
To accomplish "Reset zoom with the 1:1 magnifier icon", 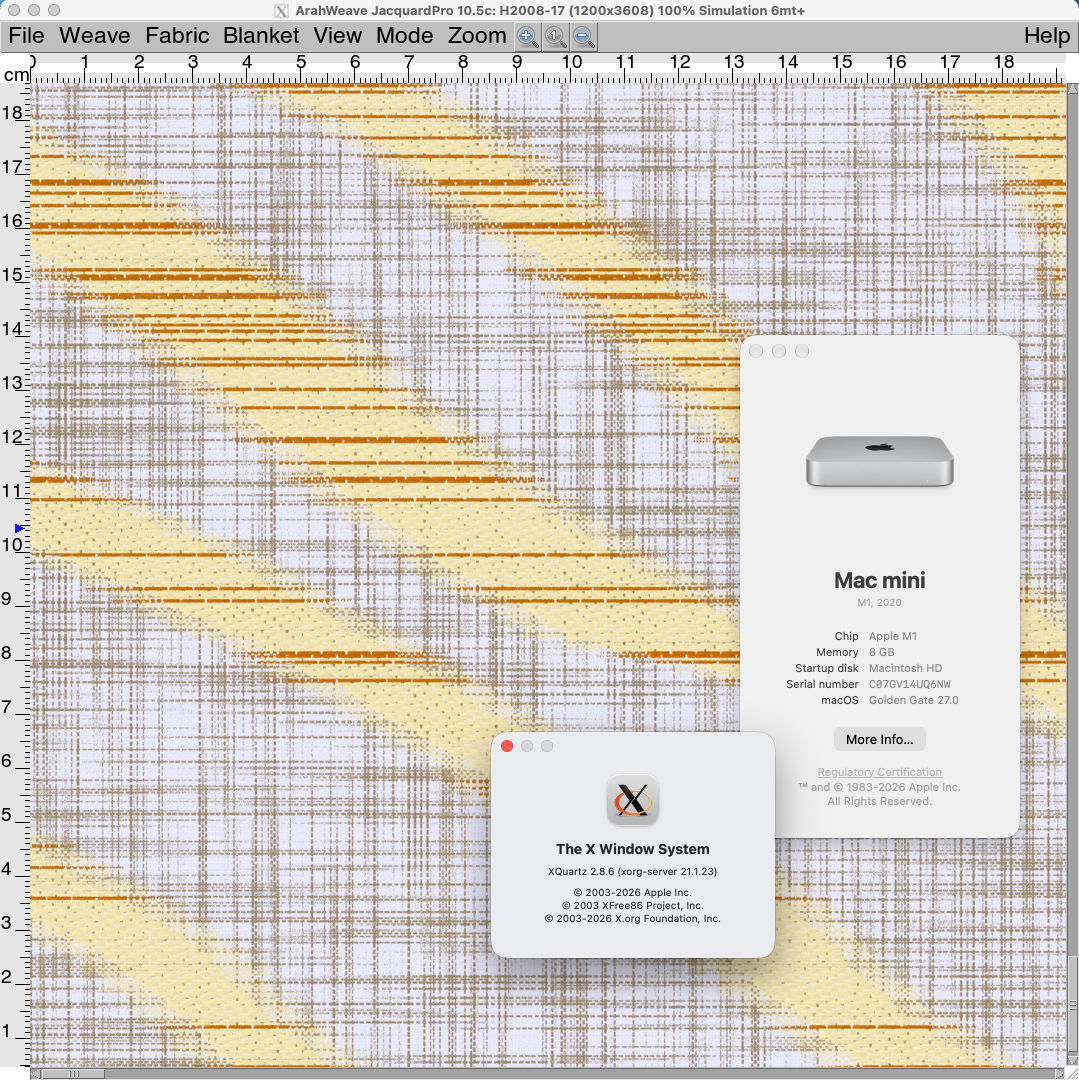I will point(556,37).
